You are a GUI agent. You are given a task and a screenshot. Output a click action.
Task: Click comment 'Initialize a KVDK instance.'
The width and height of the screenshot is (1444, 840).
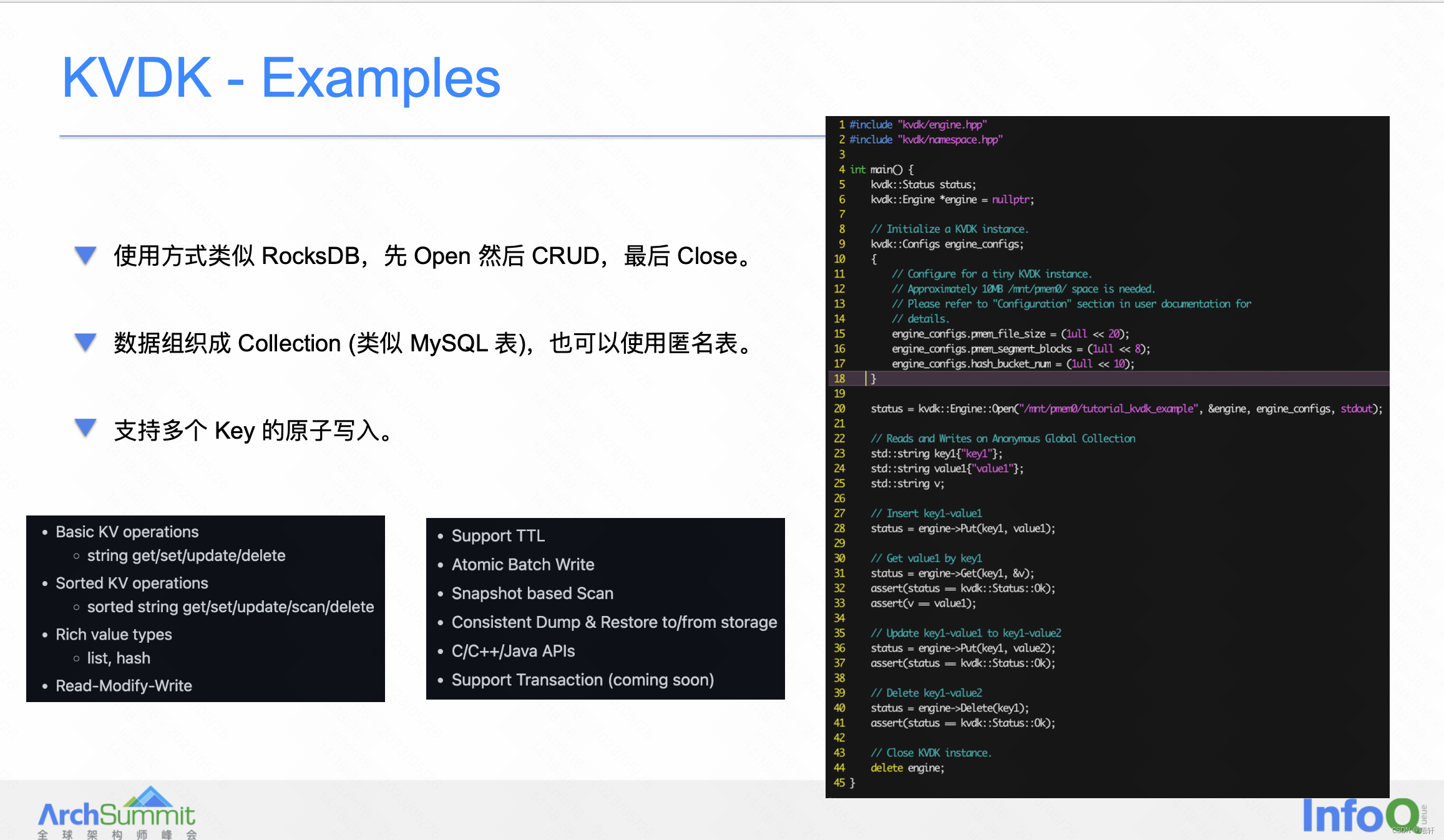pyautogui.click(x=949, y=229)
